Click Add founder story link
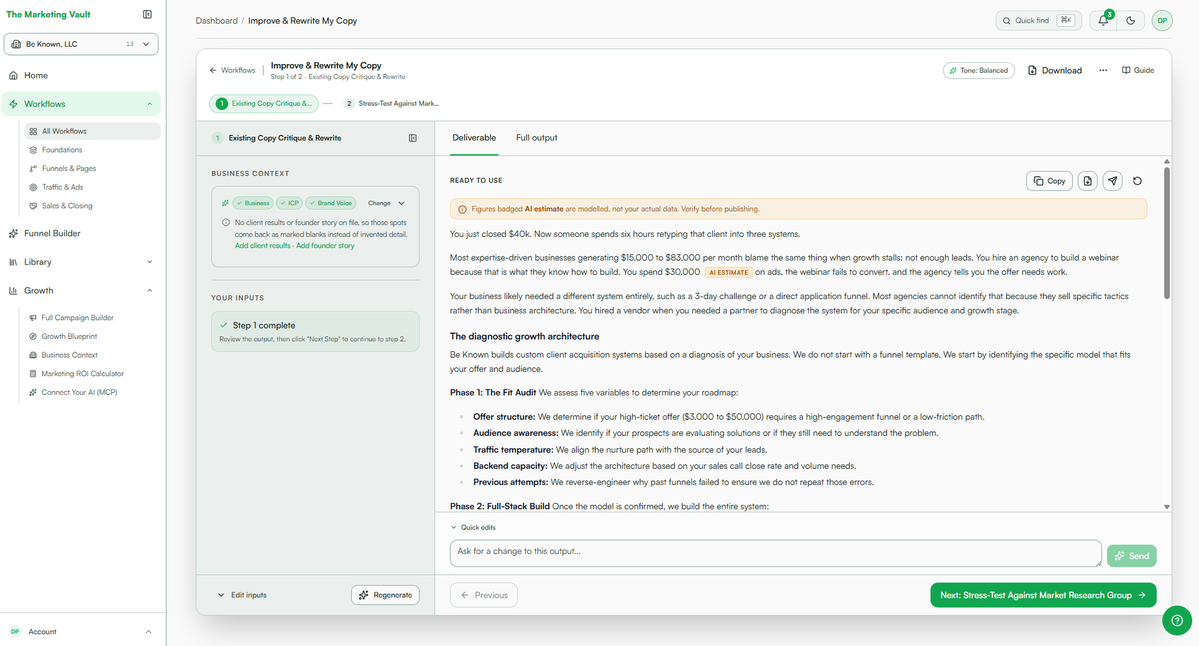This screenshot has height=646, width=1199. [325, 245]
